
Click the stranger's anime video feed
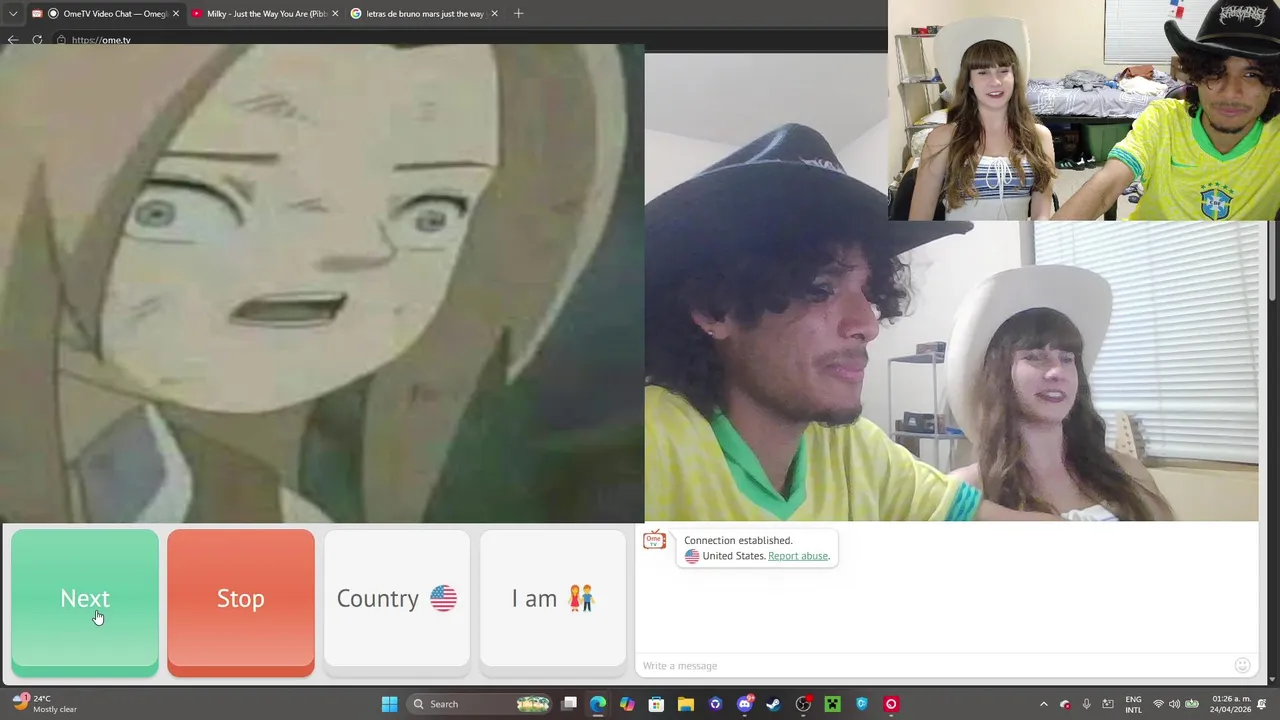coord(322,283)
